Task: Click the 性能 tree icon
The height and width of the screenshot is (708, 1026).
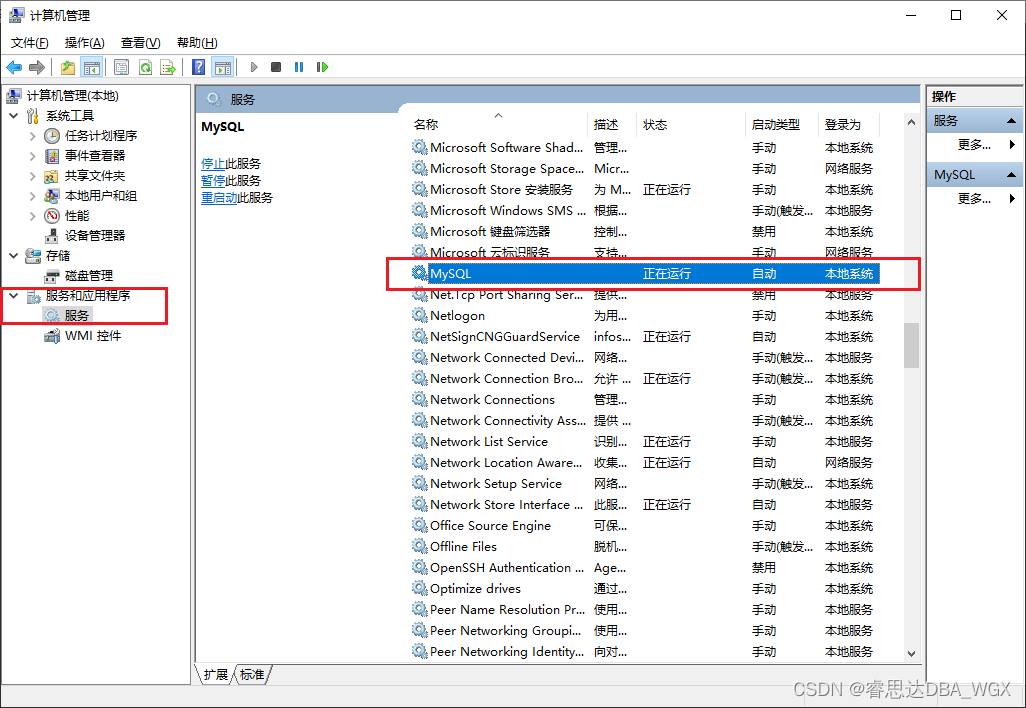Action: (52, 216)
